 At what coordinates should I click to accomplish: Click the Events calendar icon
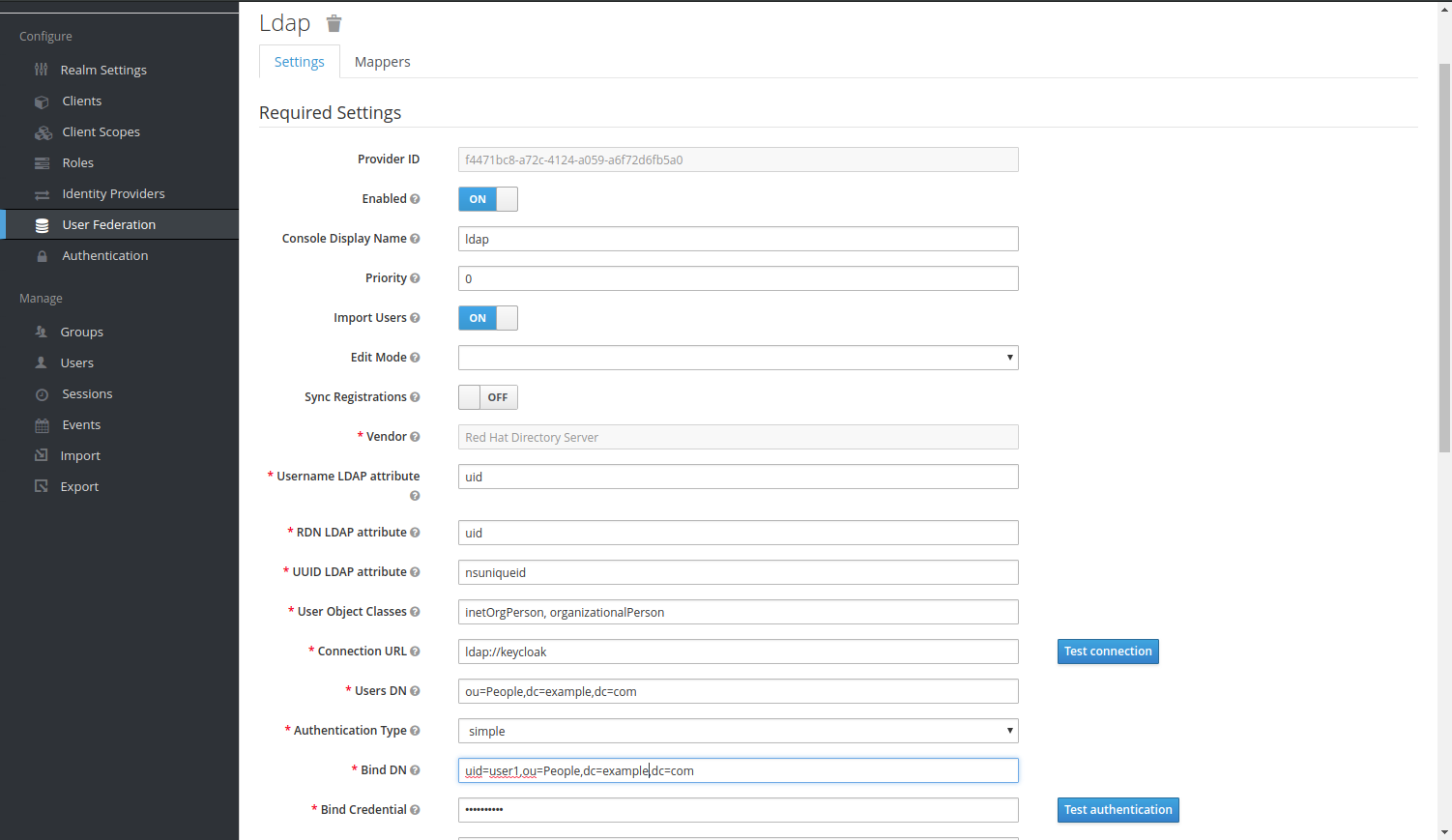[x=42, y=425]
